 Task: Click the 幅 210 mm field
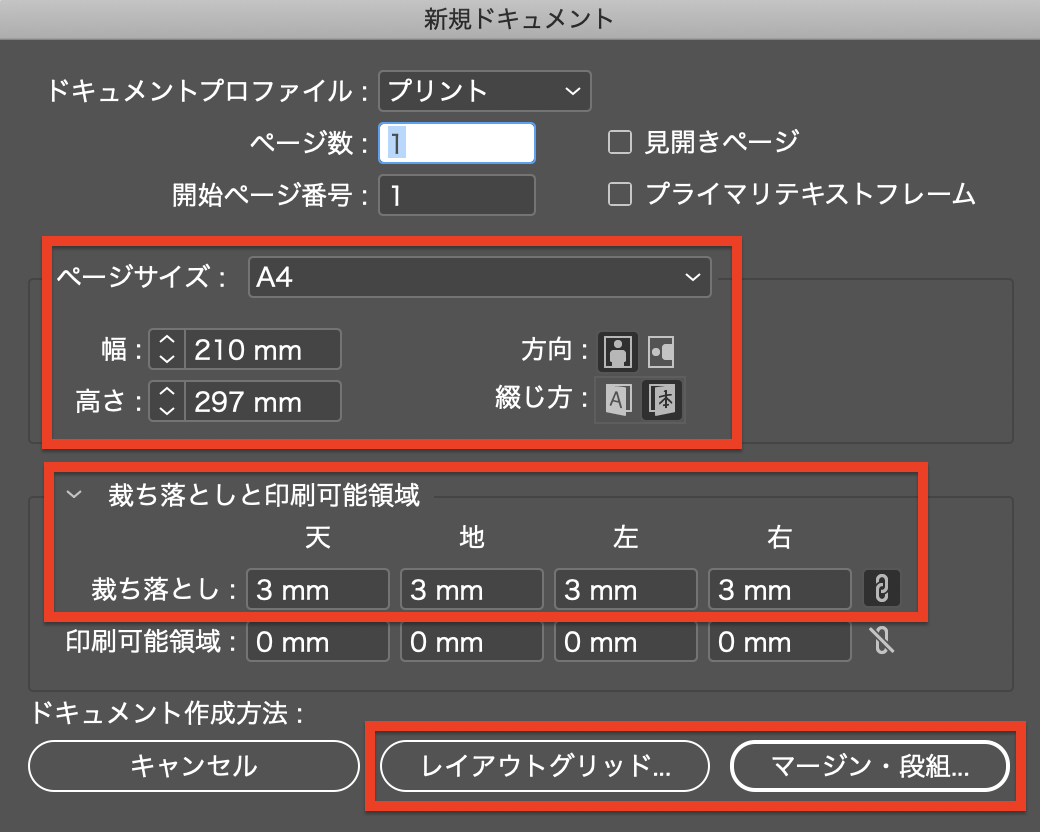(263, 349)
